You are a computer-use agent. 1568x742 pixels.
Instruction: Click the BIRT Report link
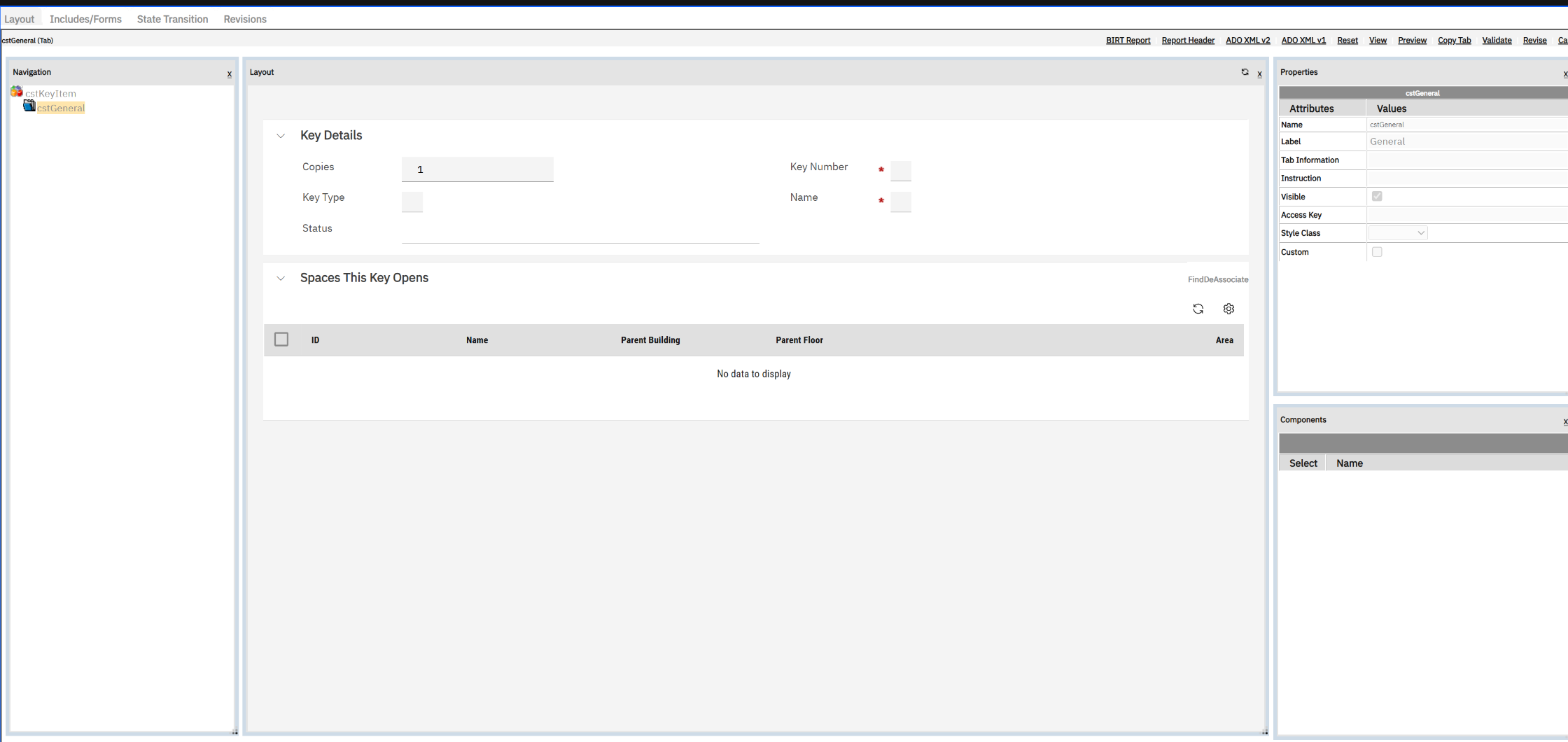(1128, 41)
